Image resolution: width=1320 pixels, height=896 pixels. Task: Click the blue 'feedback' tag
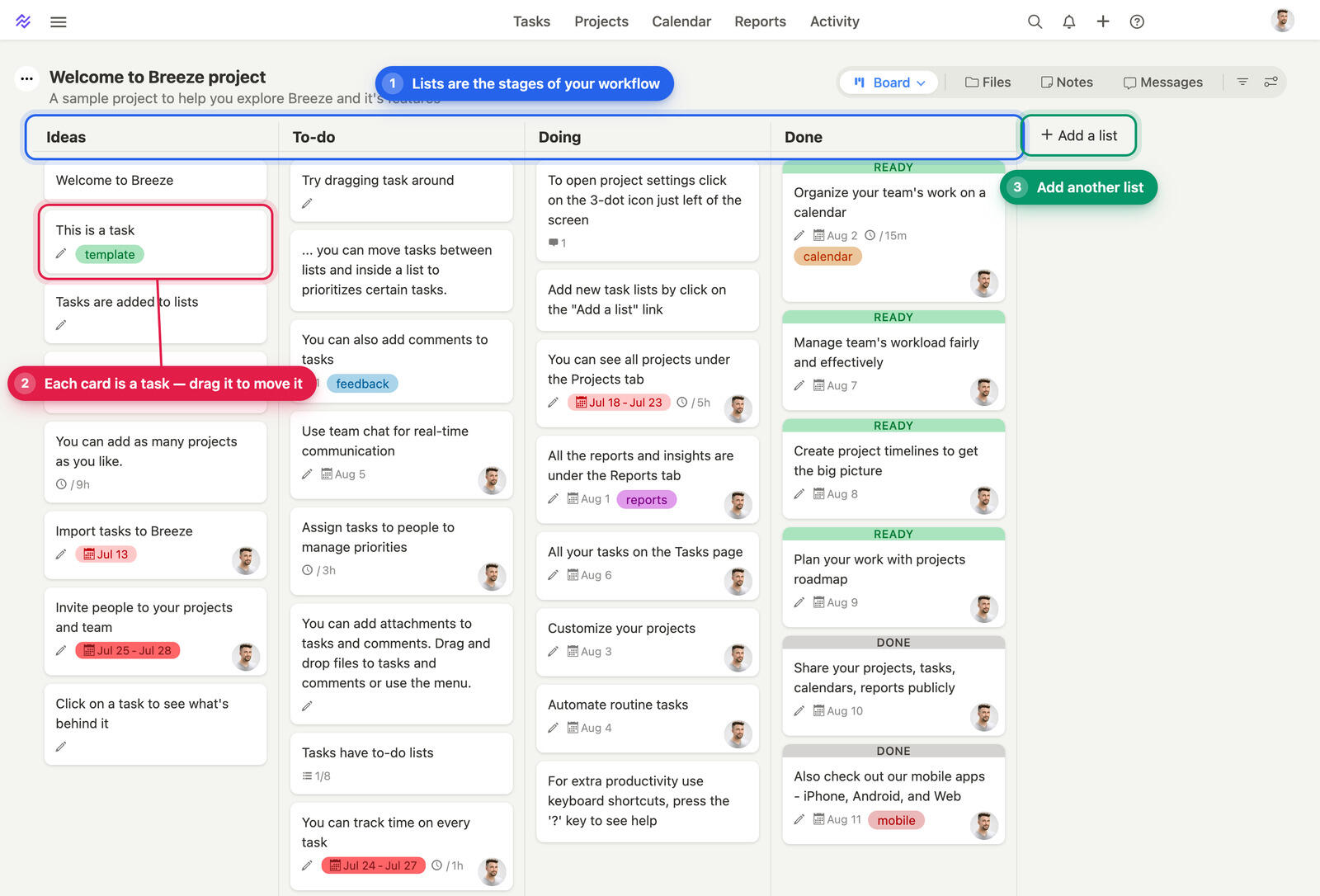coord(362,384)
